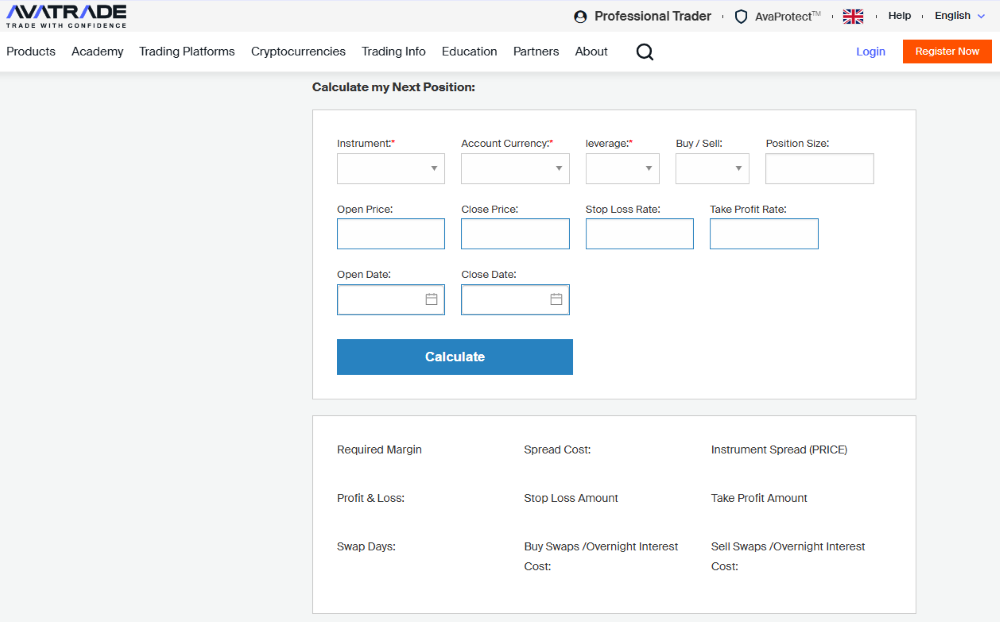Open the Education menu

tap(469, 52)
